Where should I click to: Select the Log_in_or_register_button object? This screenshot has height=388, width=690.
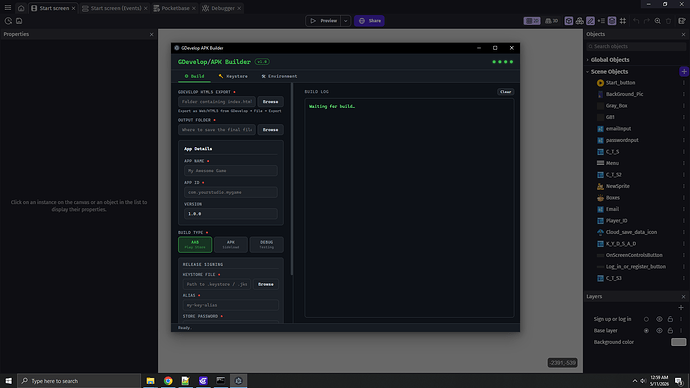click(x=635, y=267)
